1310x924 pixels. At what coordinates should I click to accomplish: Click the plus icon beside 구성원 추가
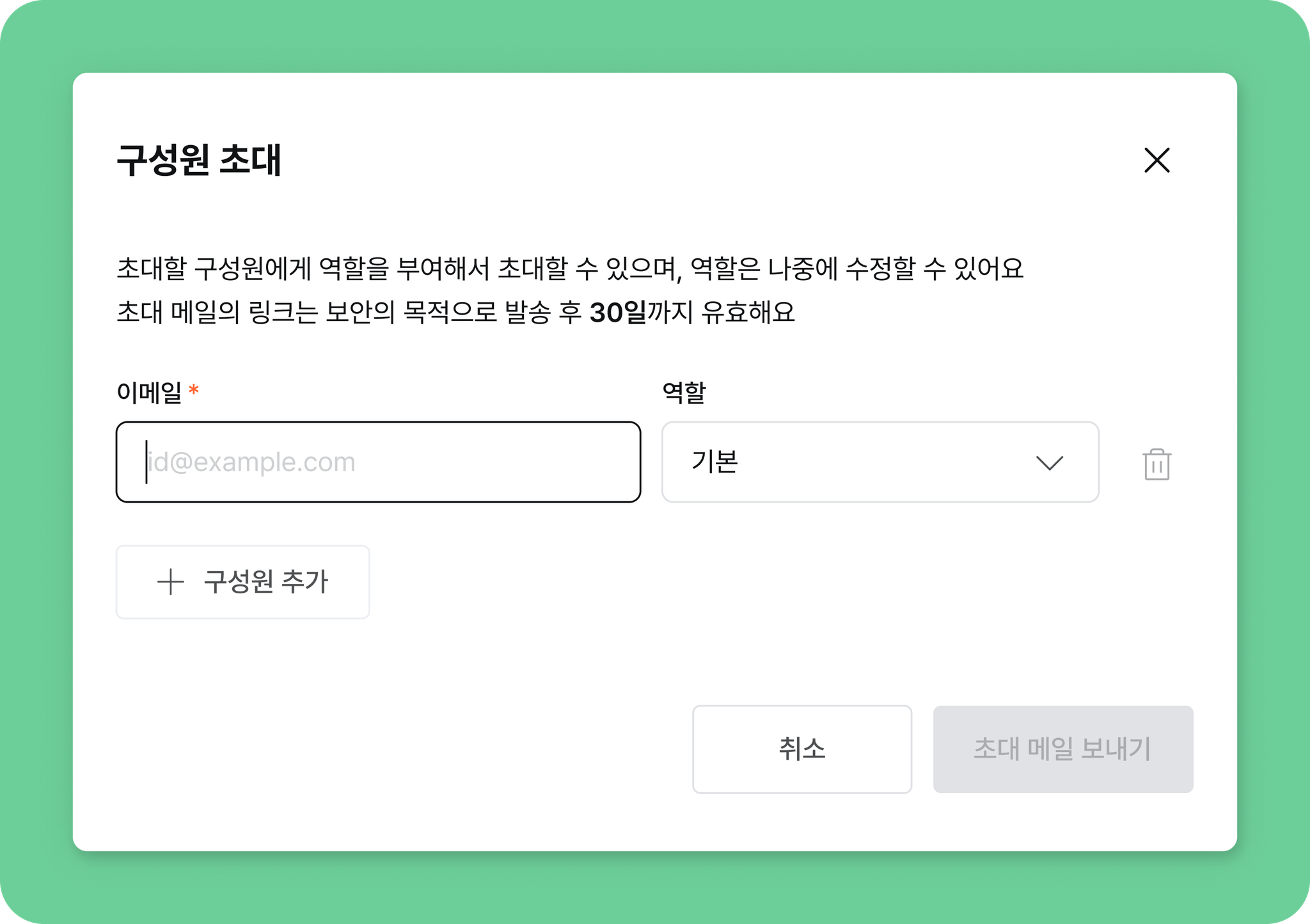171,582
